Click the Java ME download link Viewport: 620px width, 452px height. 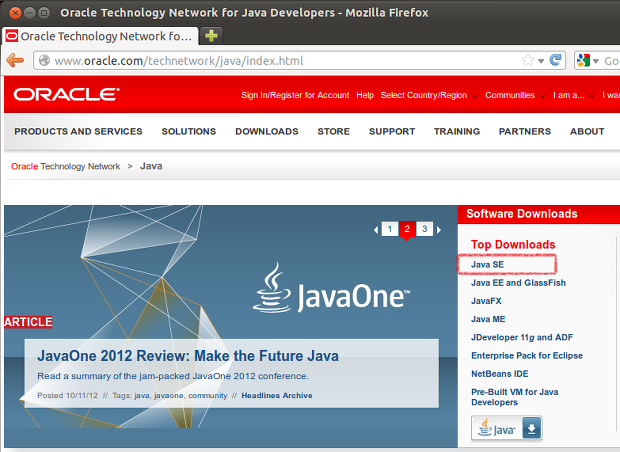tap(488, 319)
